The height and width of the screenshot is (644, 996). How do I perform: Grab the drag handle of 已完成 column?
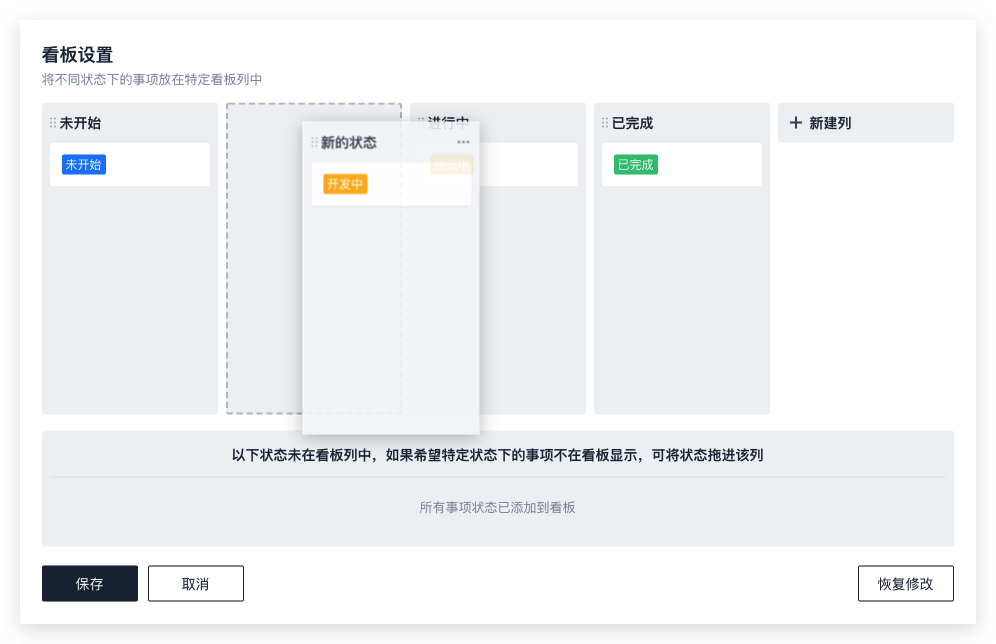[605, 123]
